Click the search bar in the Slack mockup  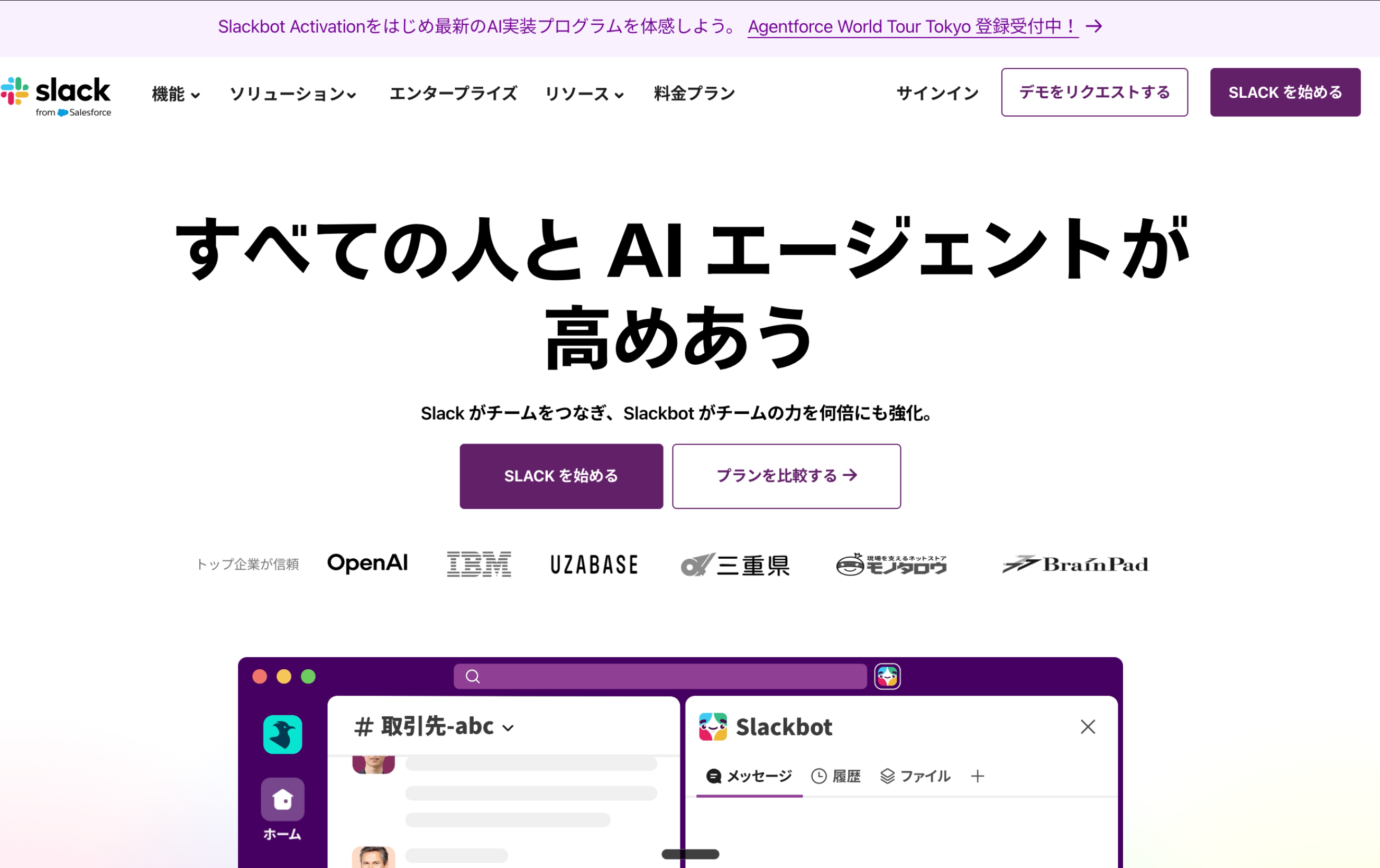(x=660, y=677)
